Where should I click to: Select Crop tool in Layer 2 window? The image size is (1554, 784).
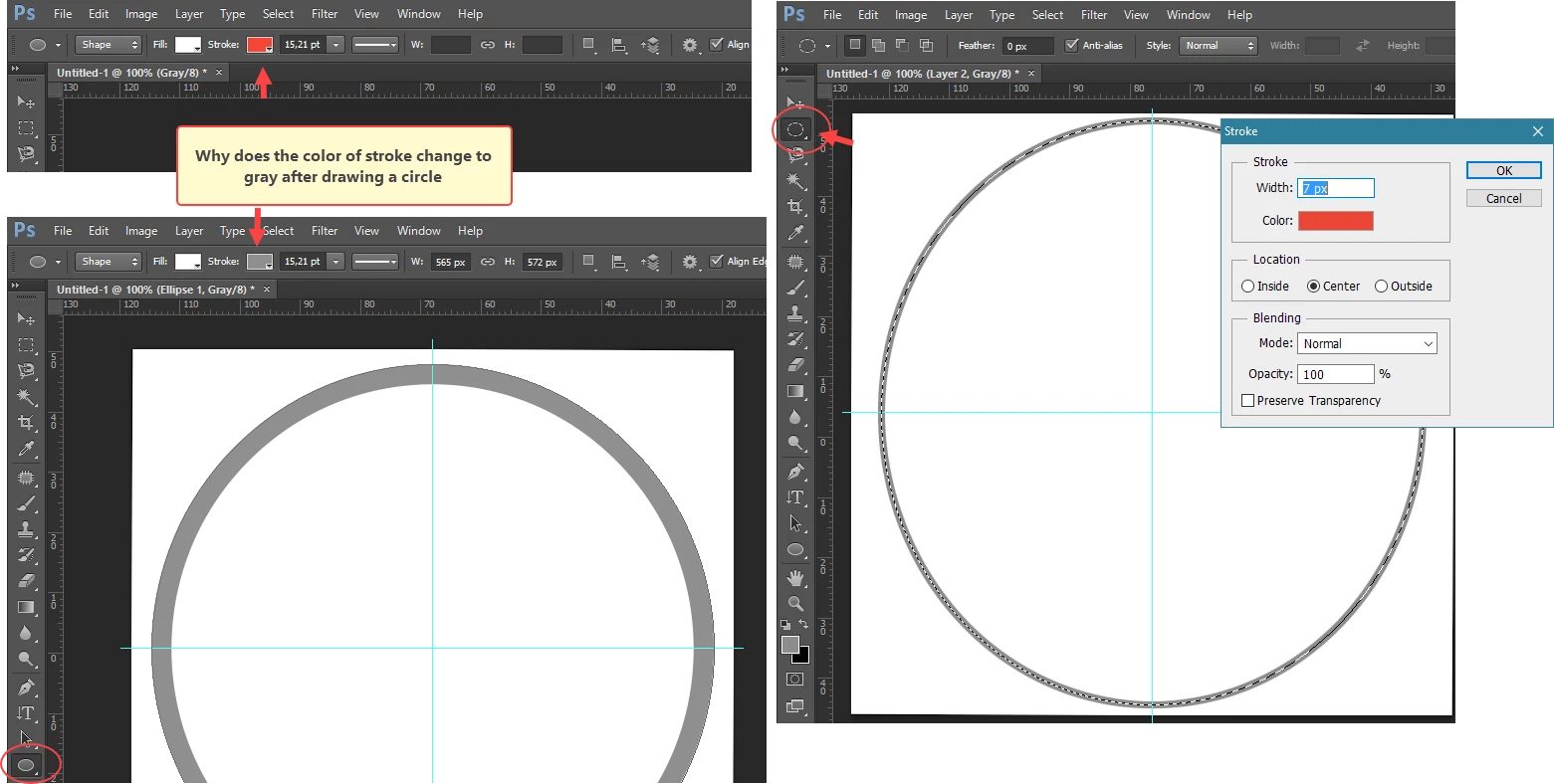795,207
